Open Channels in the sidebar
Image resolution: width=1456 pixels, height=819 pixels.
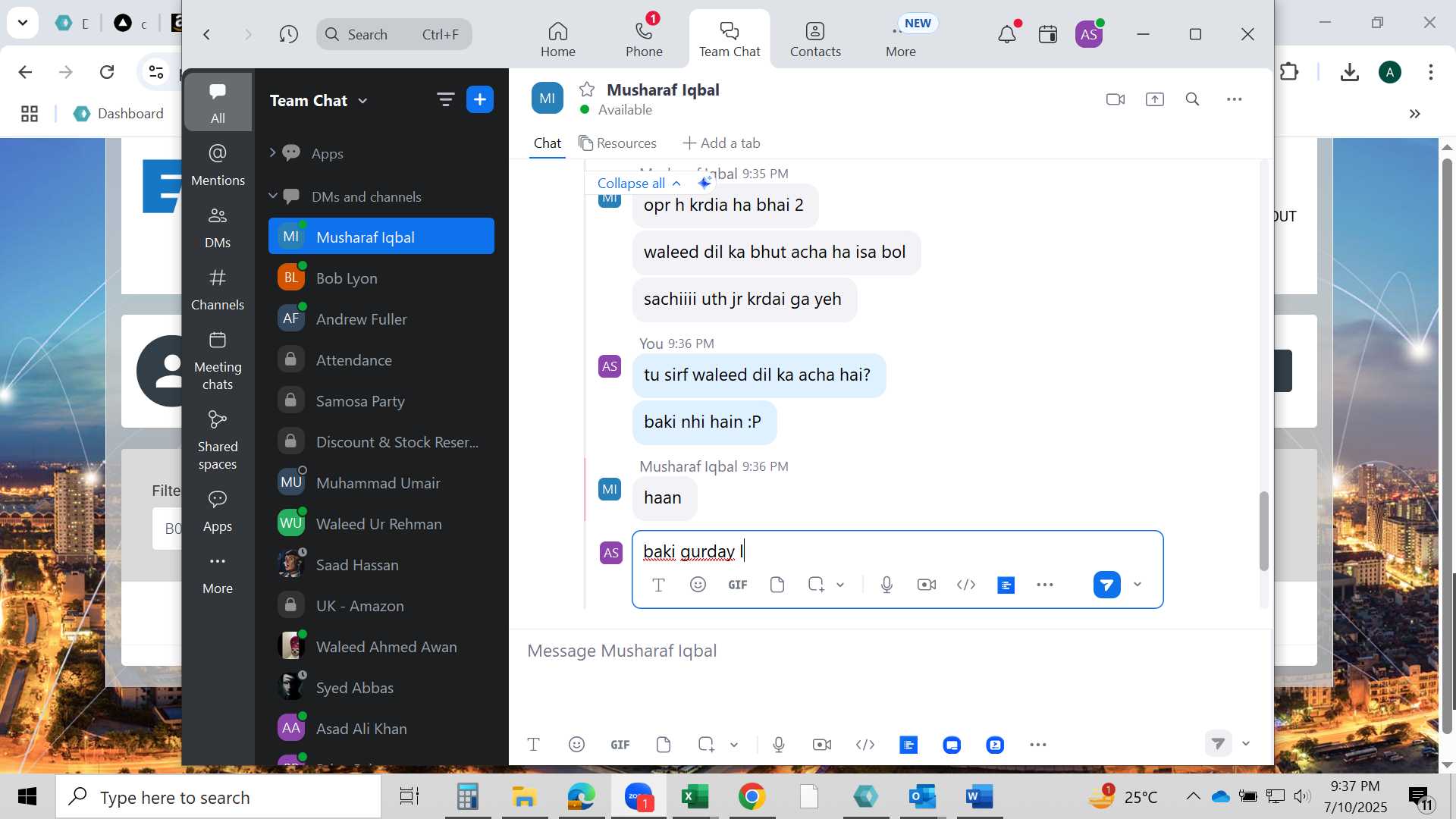(218, 289)
